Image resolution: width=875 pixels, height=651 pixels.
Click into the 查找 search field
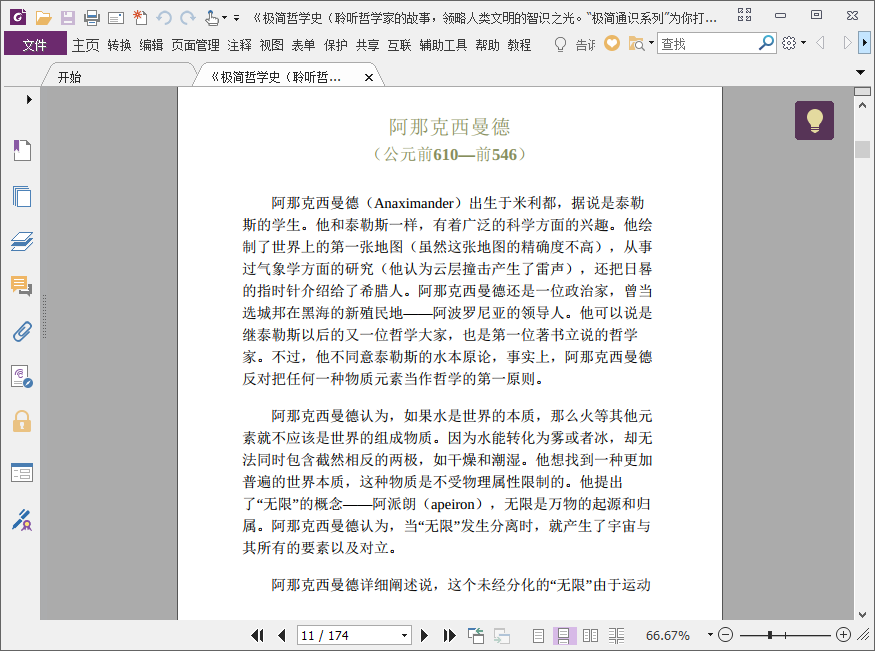tap(708, 44)
